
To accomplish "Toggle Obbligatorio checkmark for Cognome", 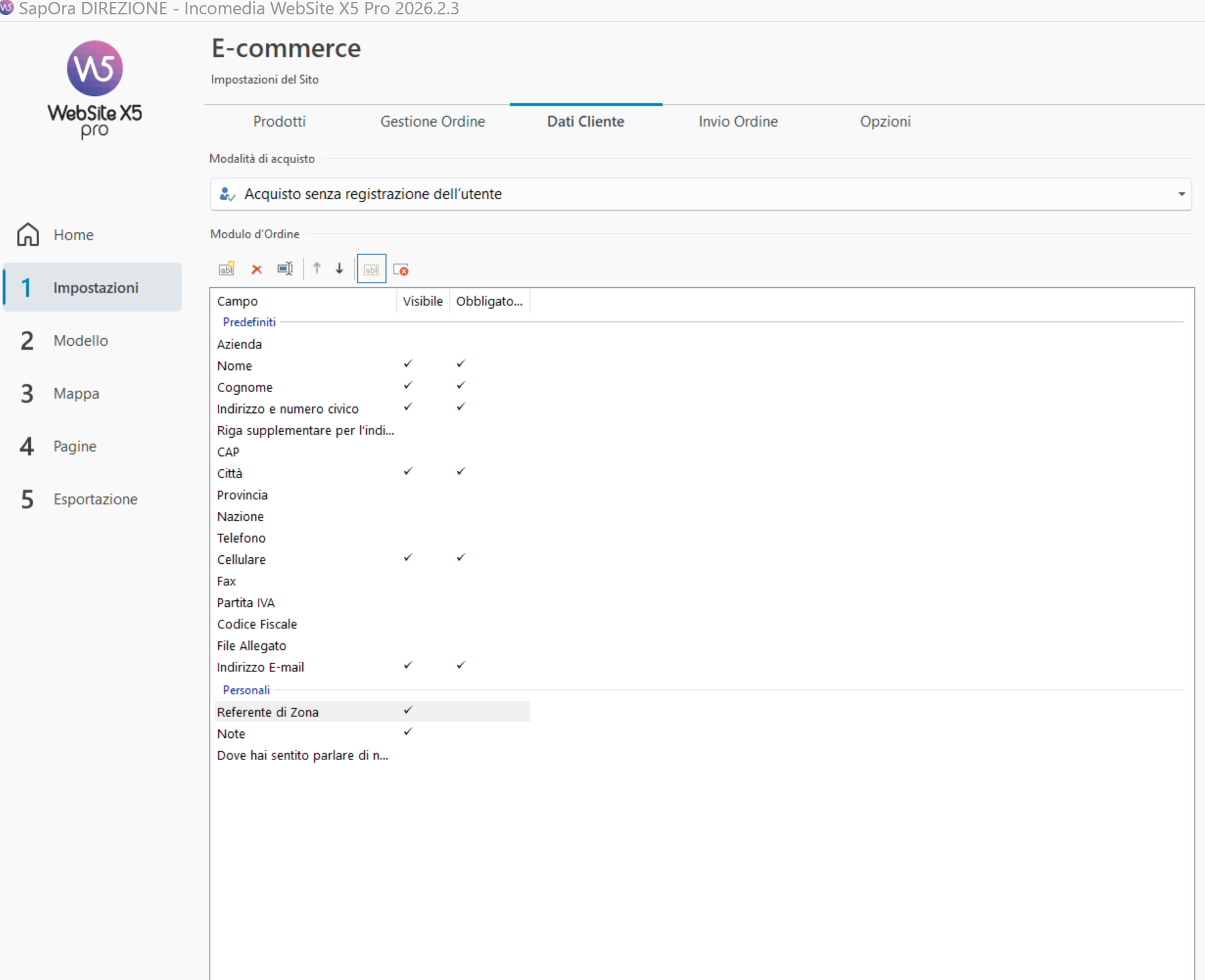I will [x=461, y=386].
